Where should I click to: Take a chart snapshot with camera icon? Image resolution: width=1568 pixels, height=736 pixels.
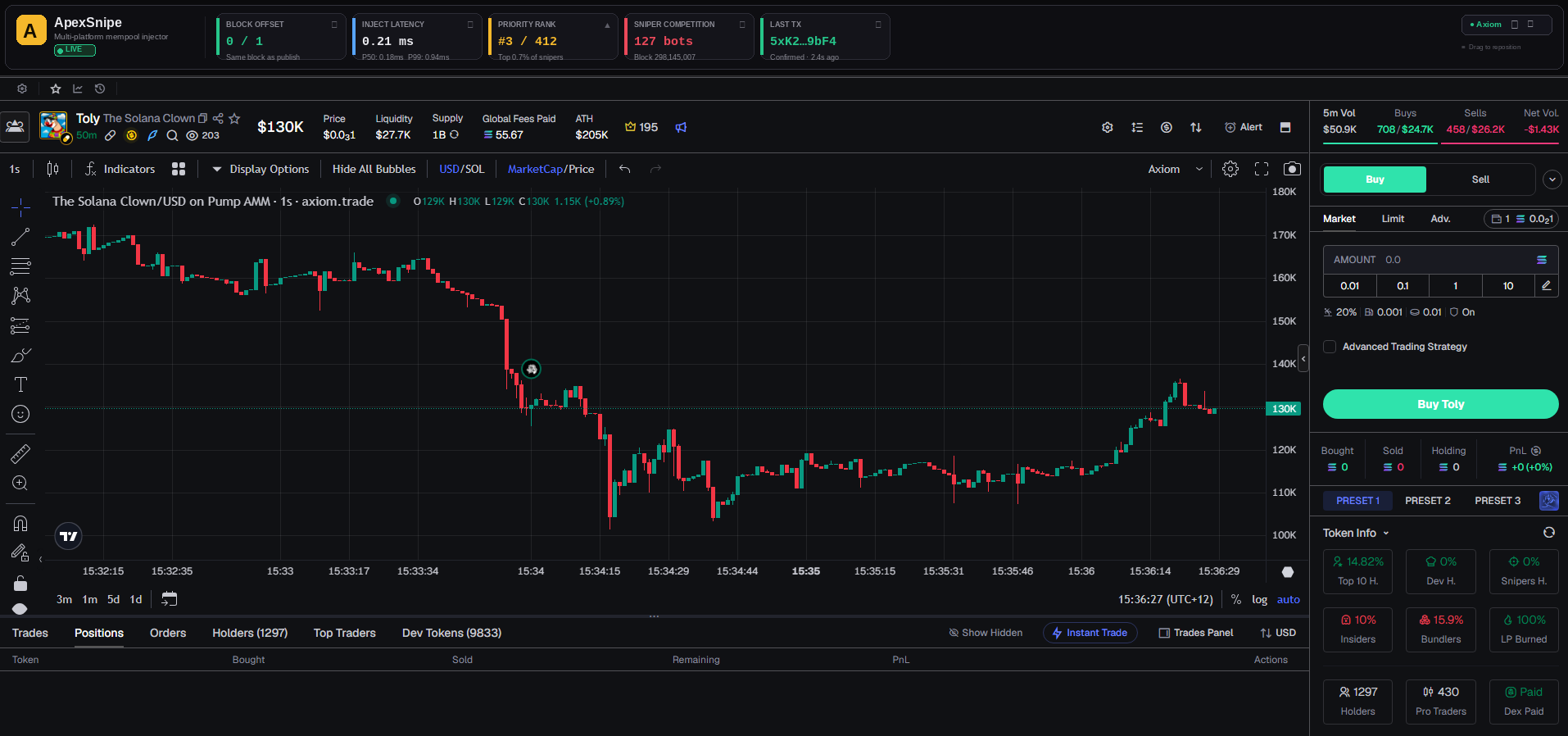coord(1292,169)
